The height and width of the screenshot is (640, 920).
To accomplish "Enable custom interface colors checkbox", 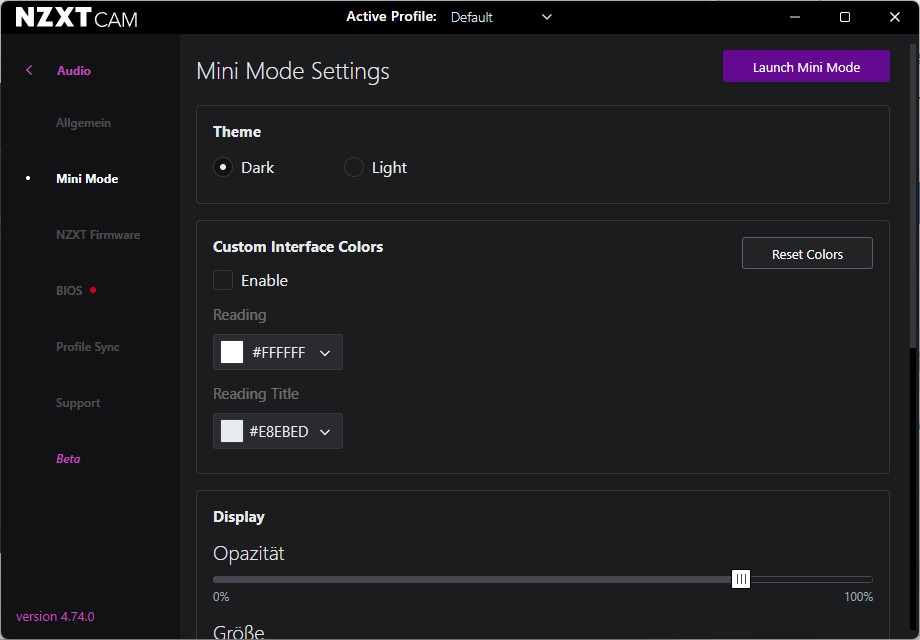I will (x=223, y=280).
